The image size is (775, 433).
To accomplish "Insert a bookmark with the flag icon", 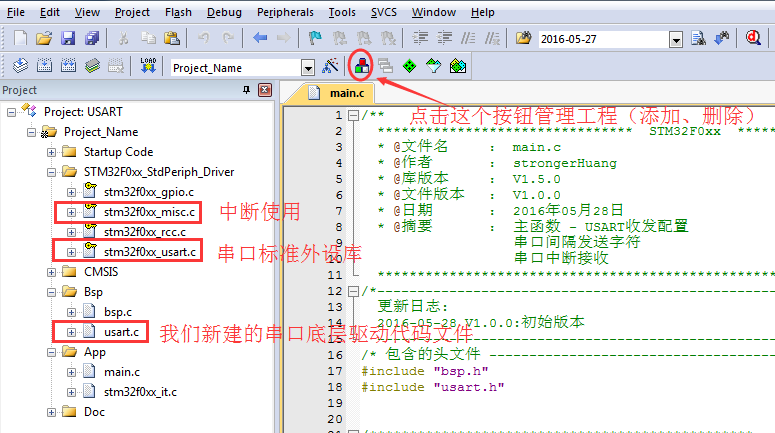I will [x=315, y=38].
